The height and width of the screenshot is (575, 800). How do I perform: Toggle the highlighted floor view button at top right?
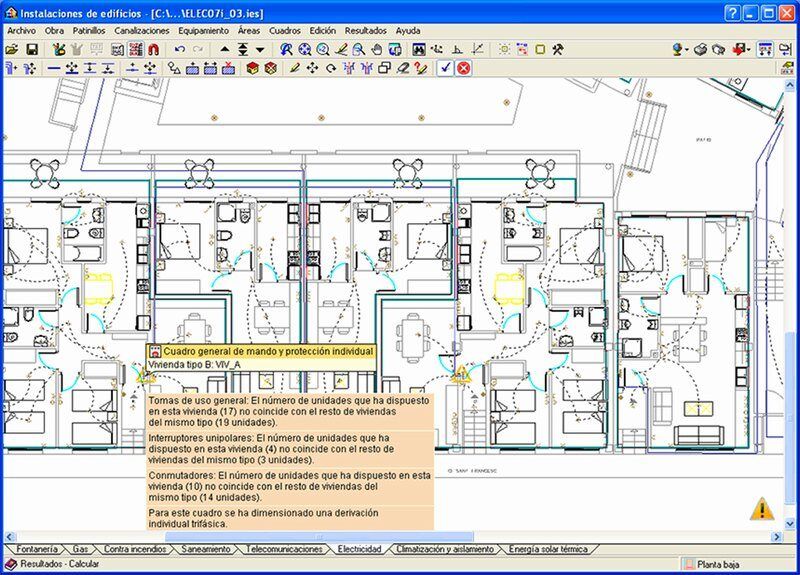click(x=765, y=49)
